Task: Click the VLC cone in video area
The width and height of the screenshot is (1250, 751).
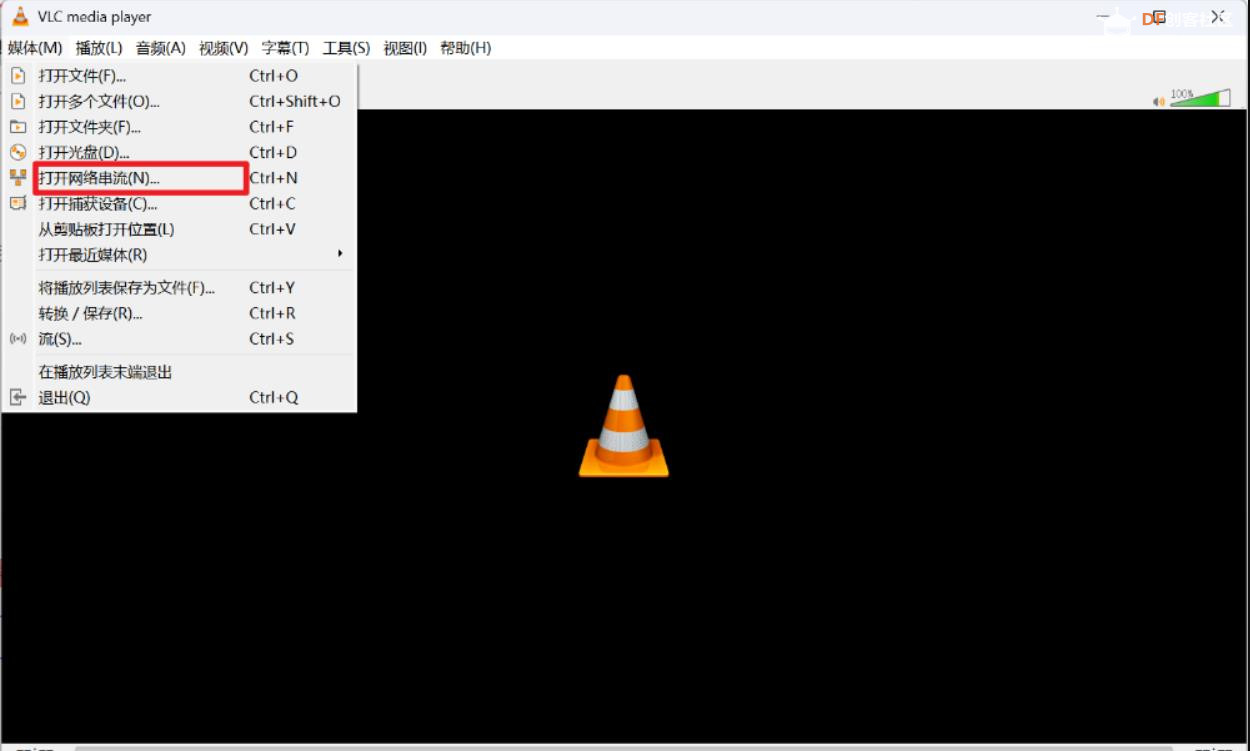Action: tap(623, 426)
